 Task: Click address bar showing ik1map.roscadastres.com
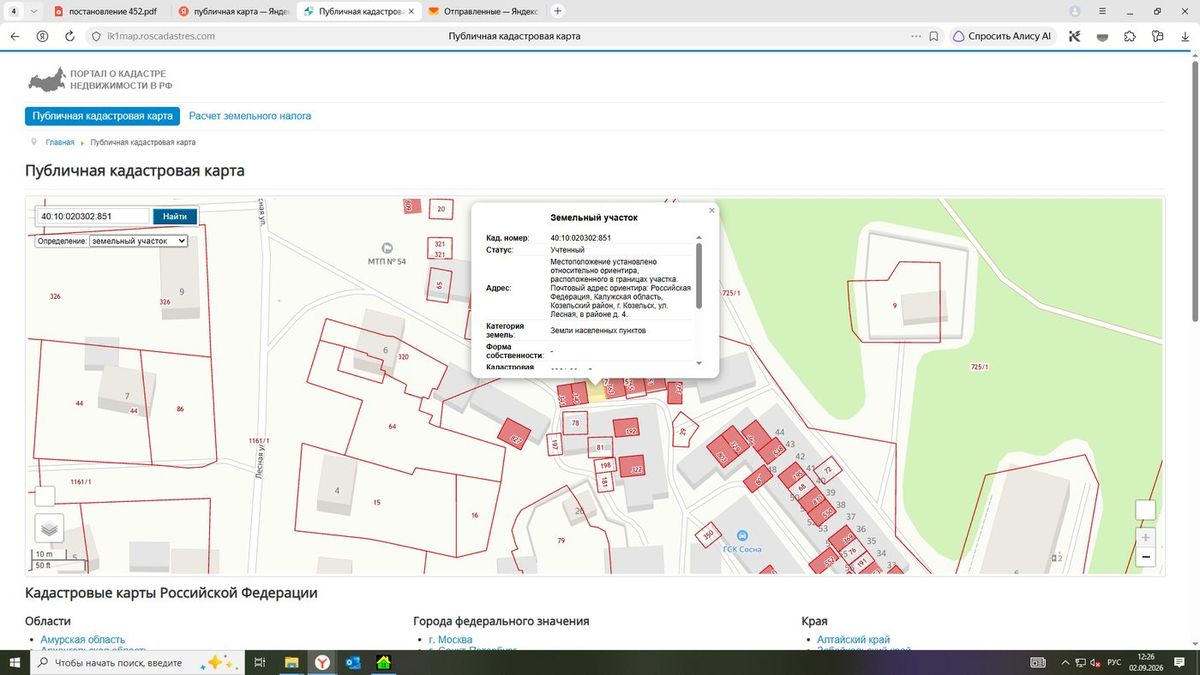point(160,35)
